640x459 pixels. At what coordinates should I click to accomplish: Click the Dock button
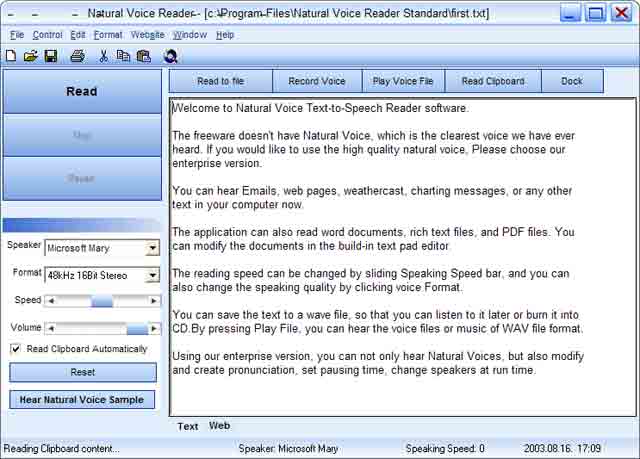[572, 81]
